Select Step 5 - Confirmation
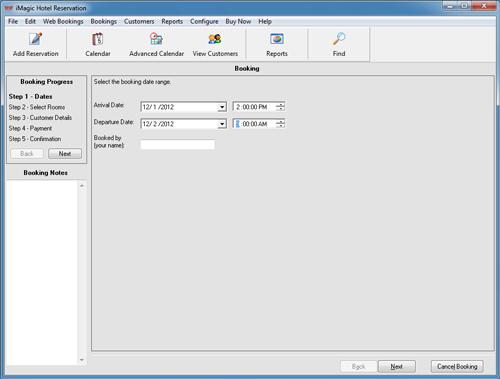This screenshot has height=379, width=500. coord(35,139)
